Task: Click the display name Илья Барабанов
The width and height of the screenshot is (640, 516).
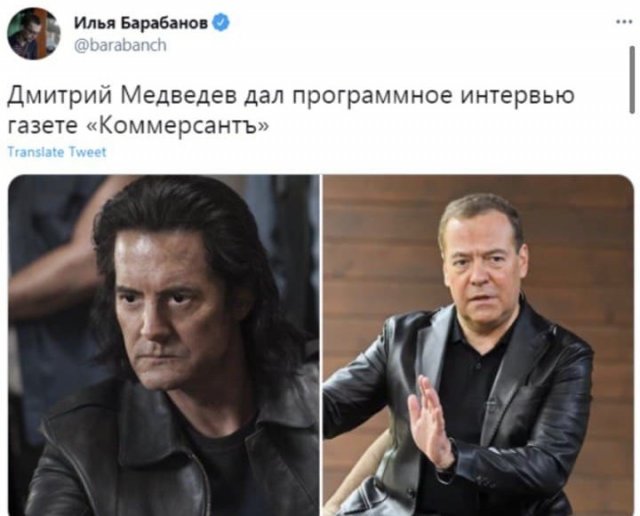Action: point(141,23)
